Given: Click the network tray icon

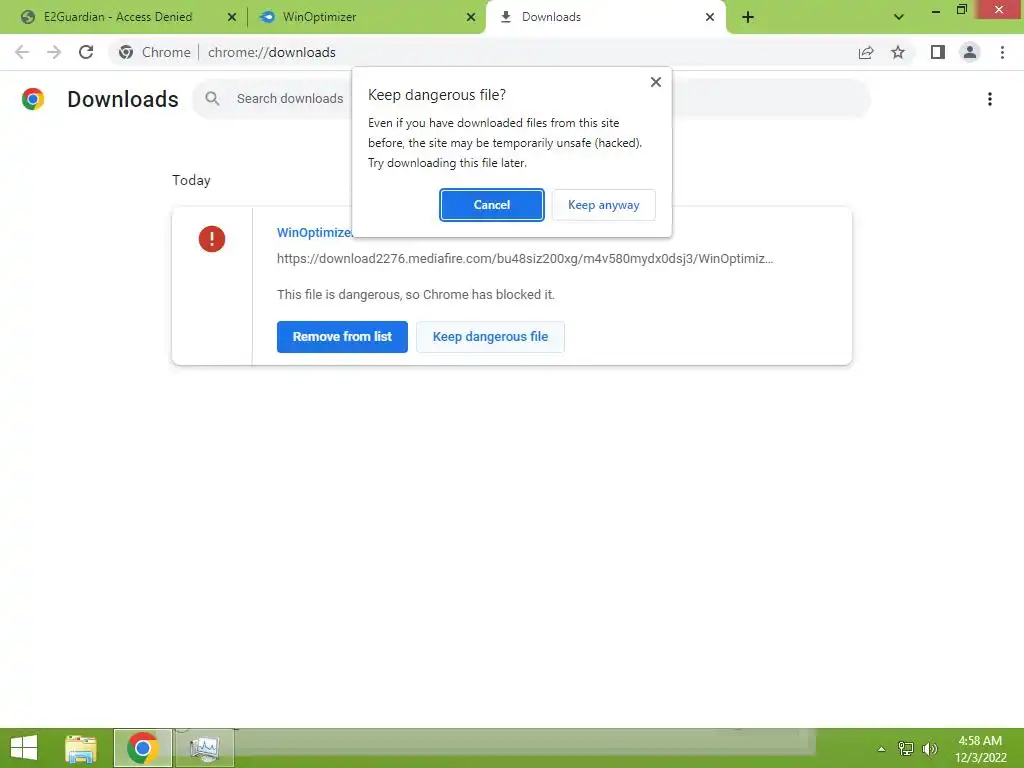Looking at the screenshot, I should [x=906, y=749].
